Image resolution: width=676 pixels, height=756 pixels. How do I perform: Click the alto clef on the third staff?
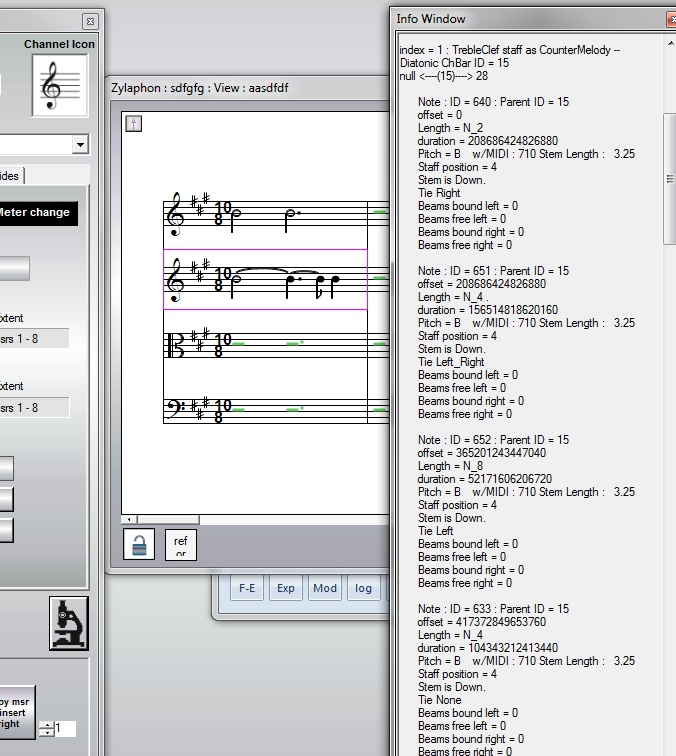[x=177, y=345]
